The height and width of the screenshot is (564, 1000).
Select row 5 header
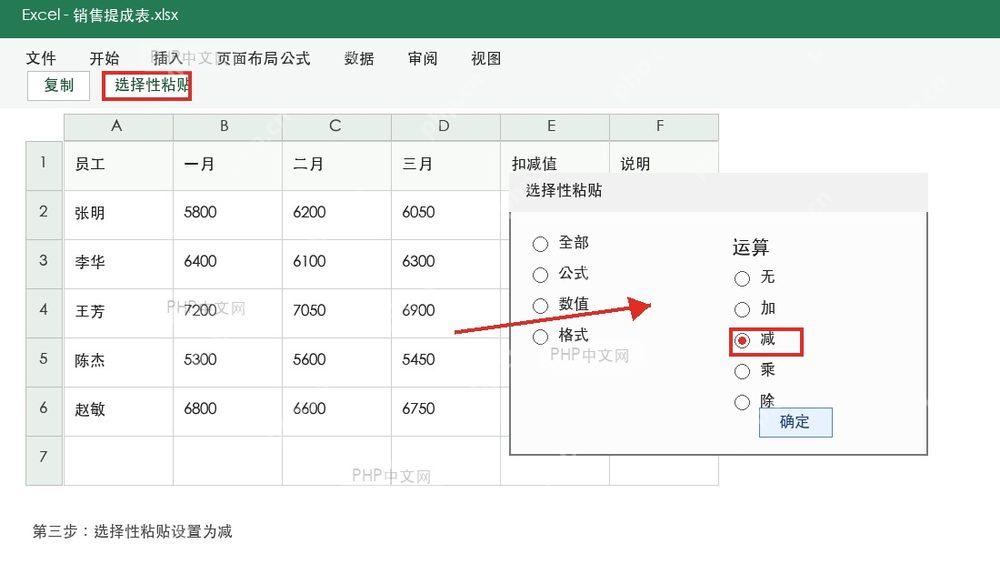43,362
